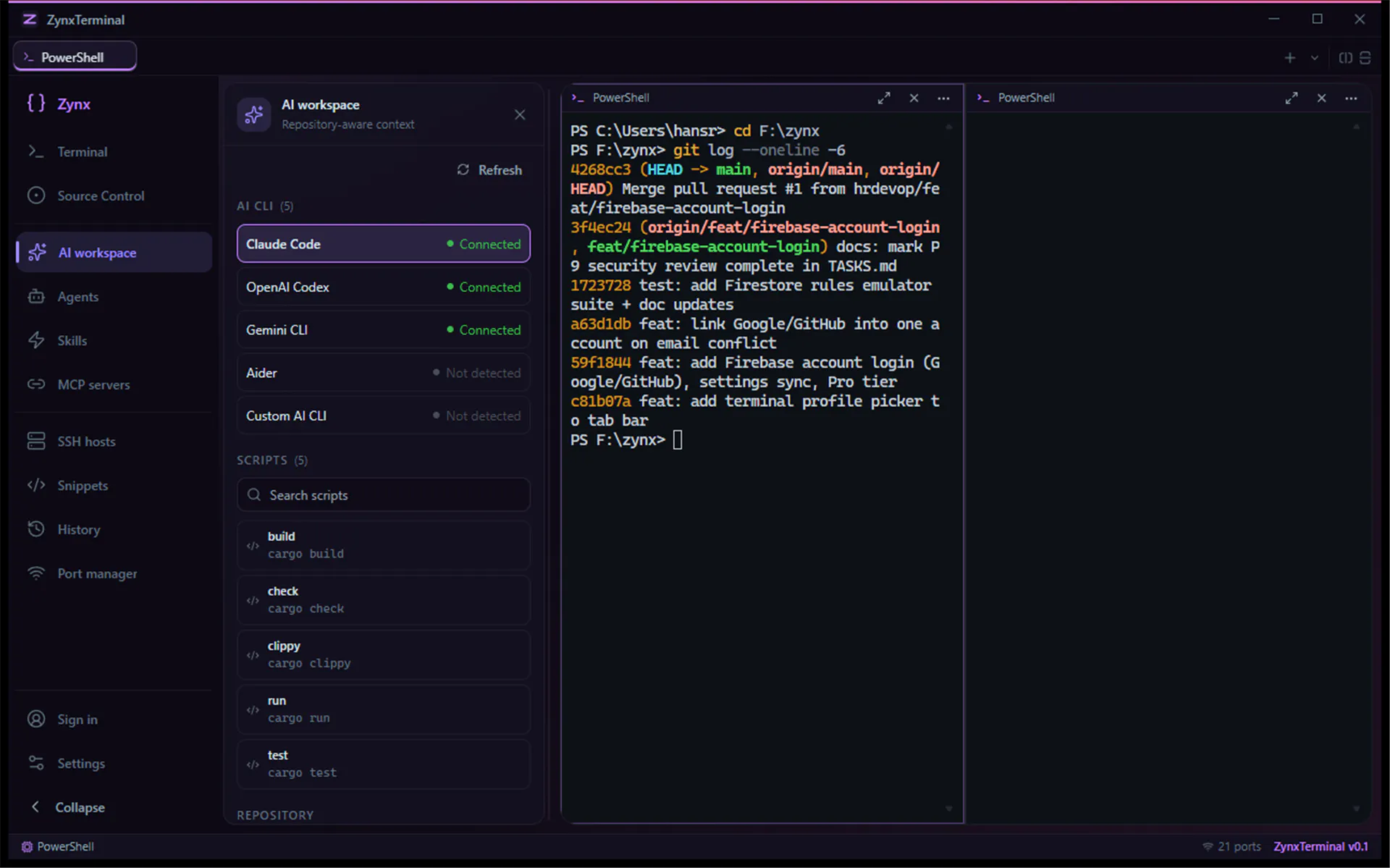Select Gemini CLI entry
Screen dimensions: 1390x868
(x=384, y=329)
